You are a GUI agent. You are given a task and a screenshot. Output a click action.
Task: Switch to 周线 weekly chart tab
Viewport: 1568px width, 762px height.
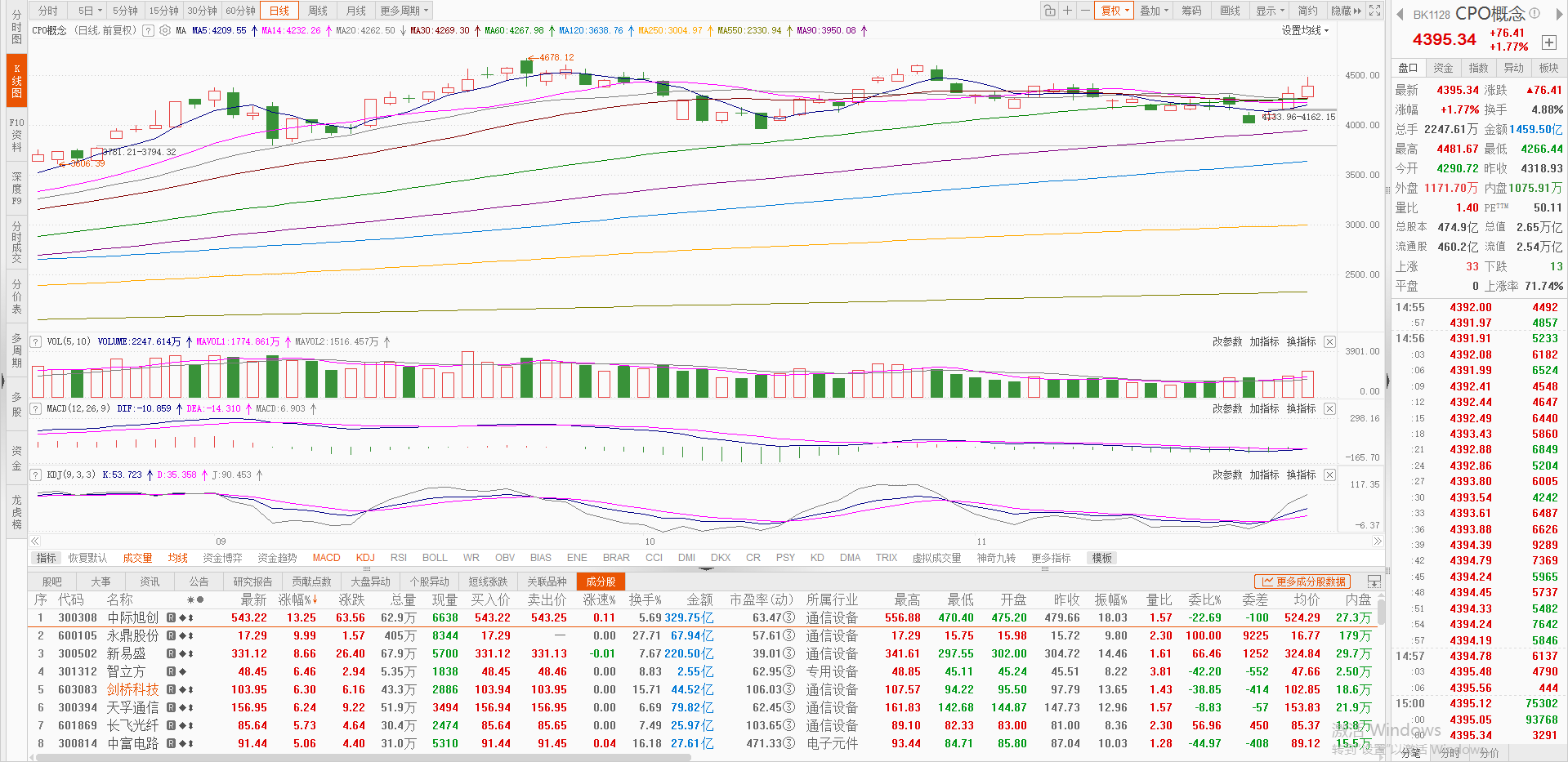[x=318, y=11]
